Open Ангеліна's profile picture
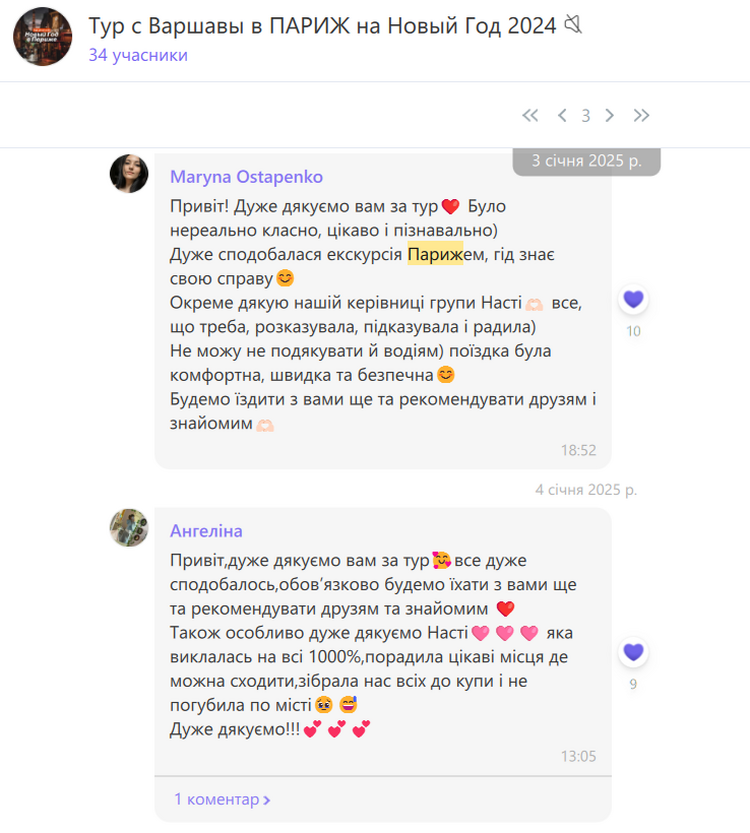This screenshot has height=833, width=750. [129, 528]
